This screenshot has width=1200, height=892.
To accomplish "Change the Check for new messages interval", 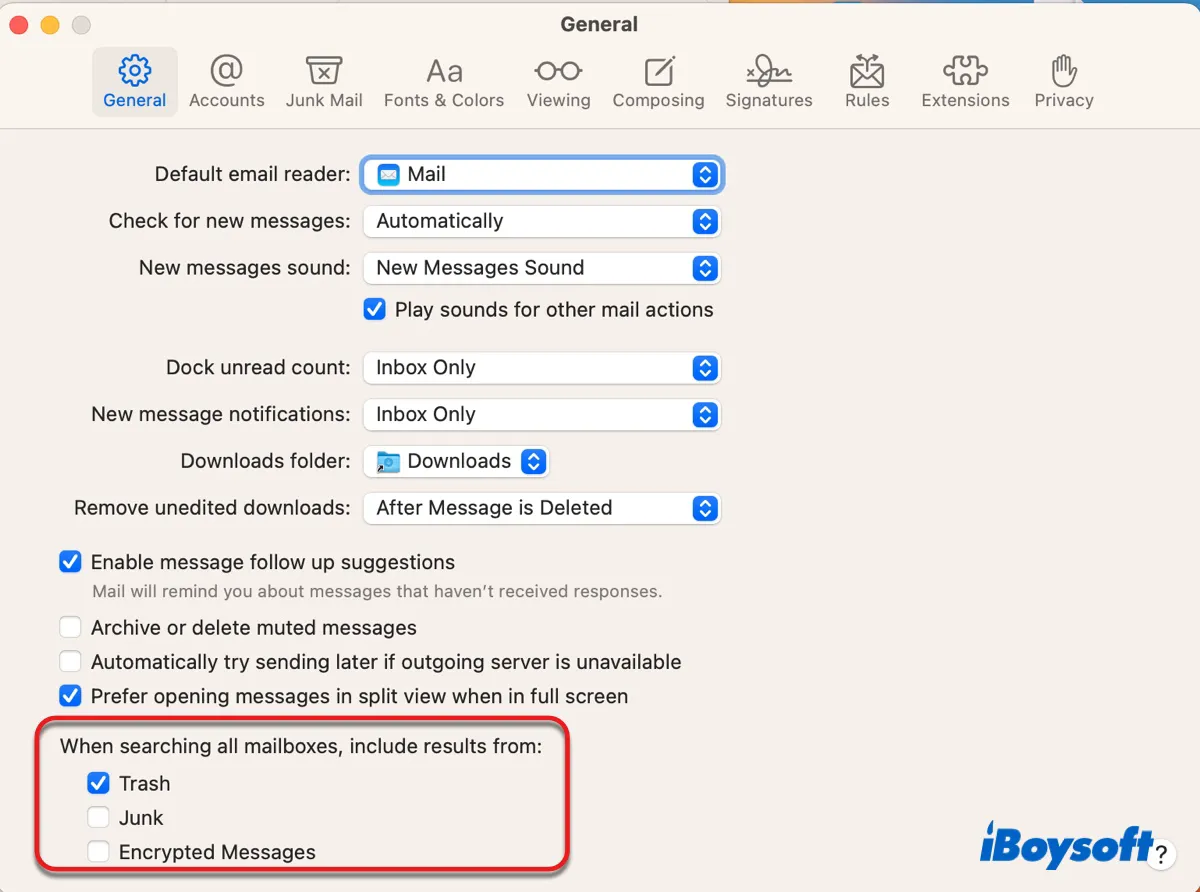I will tap(541, 221).
